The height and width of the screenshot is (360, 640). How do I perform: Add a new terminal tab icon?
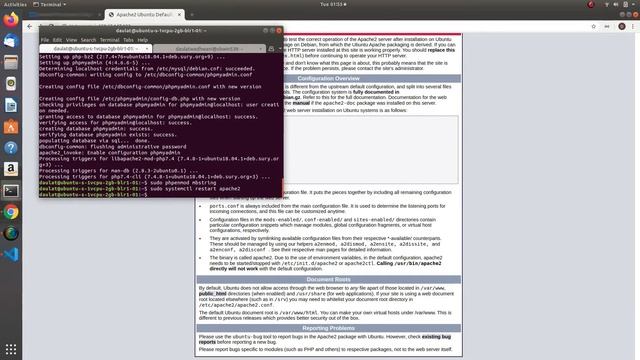pyautogui.click(x=271, y=49)
